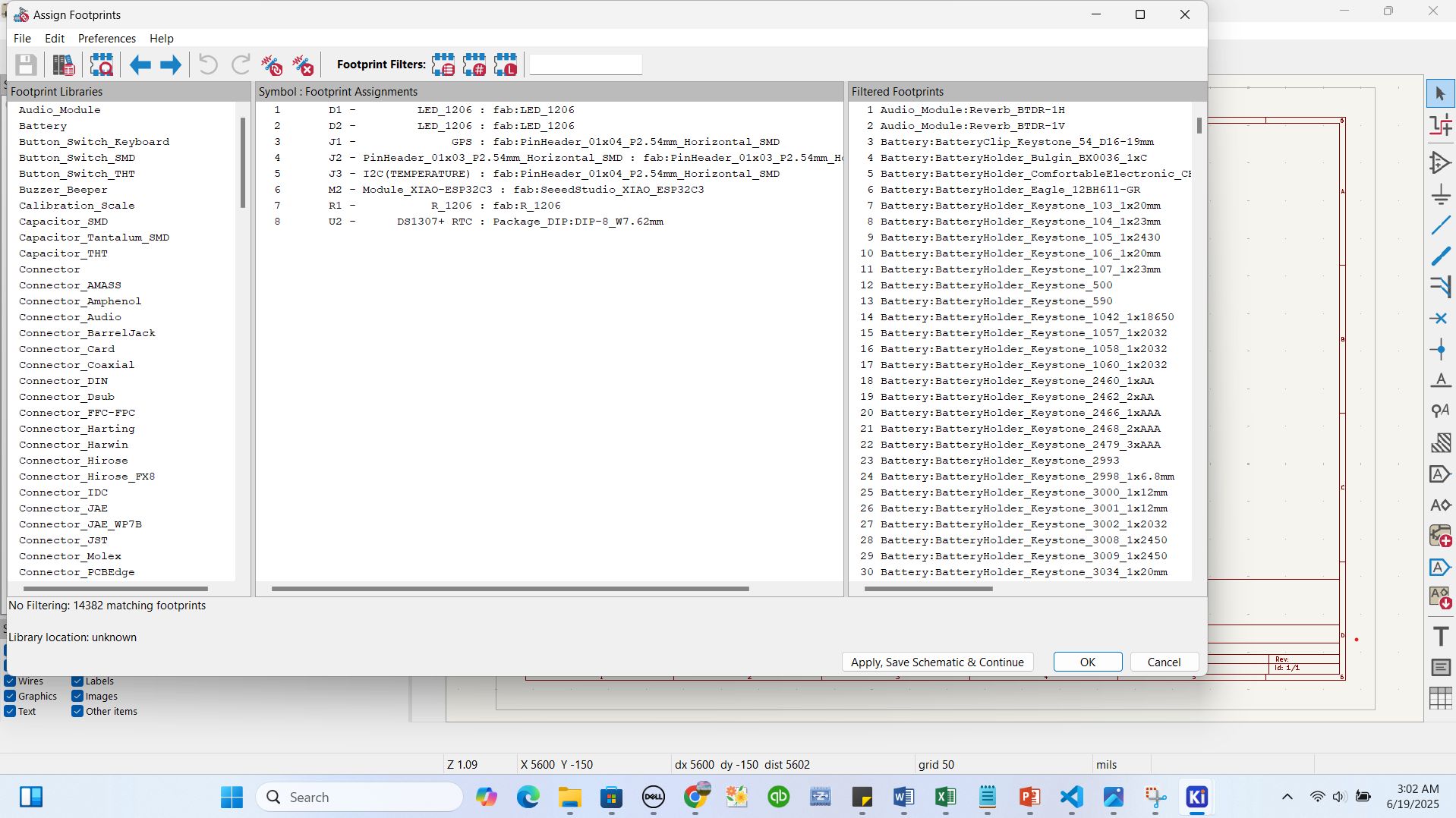Uncheck the Text checkbox

tap(10, 712)
